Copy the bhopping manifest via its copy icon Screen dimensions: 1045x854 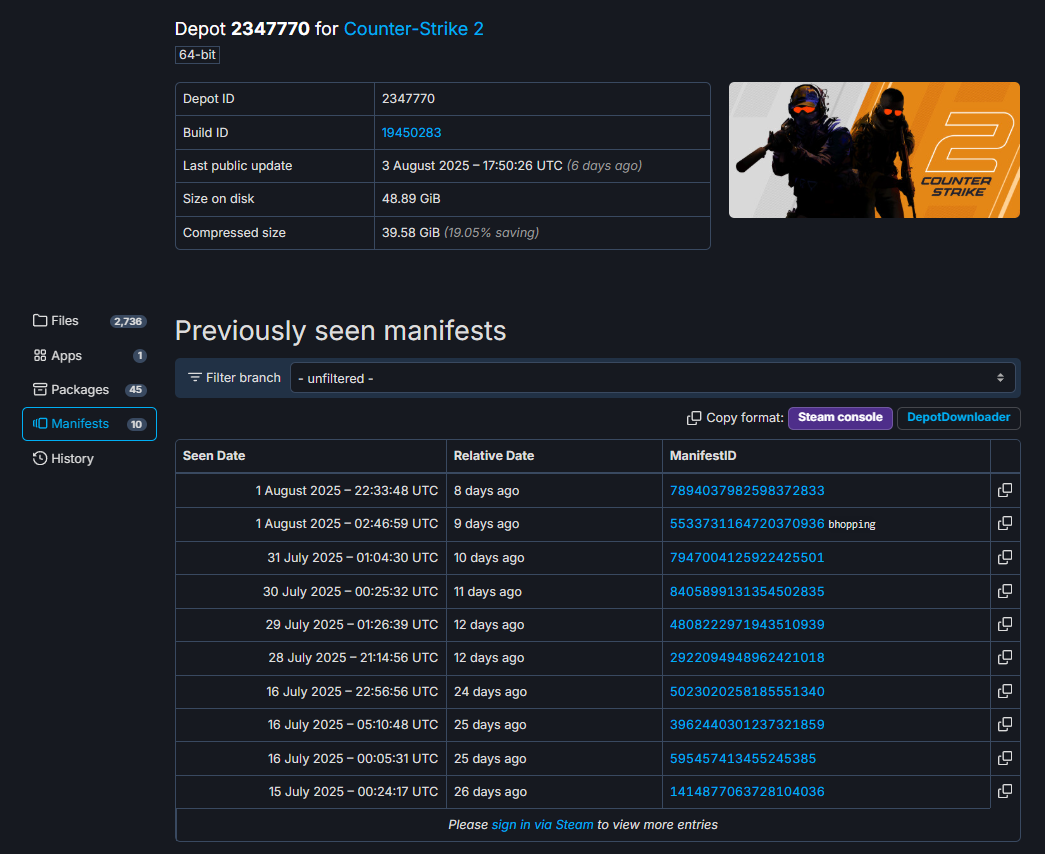pyautogui.click(x=1004, y=524)
